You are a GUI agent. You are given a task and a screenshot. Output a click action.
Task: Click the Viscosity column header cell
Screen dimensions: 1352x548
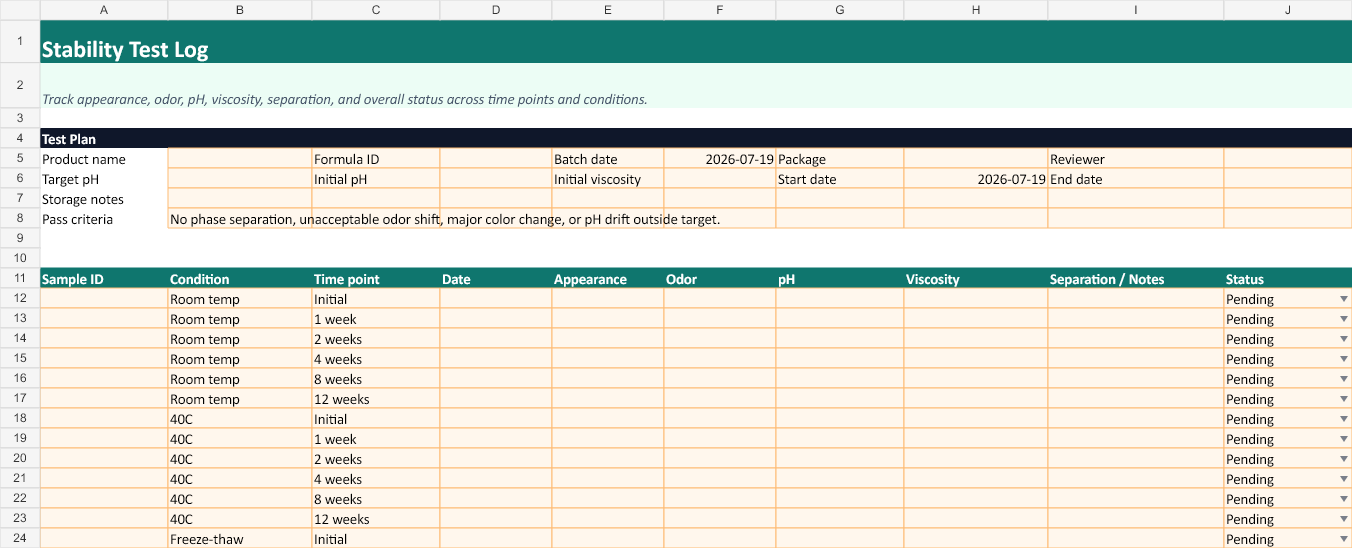[x=976, y=279]
